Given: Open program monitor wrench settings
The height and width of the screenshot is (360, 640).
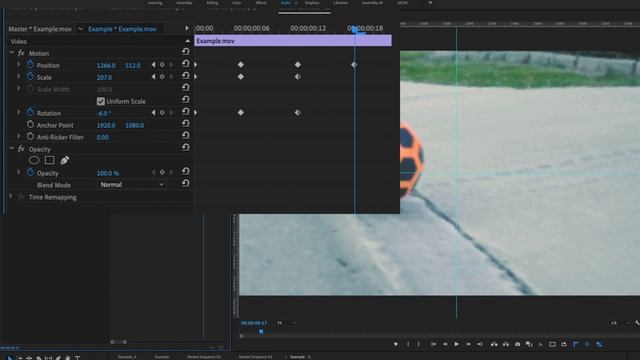Looking at the screenshot, I should coord(637,323).
